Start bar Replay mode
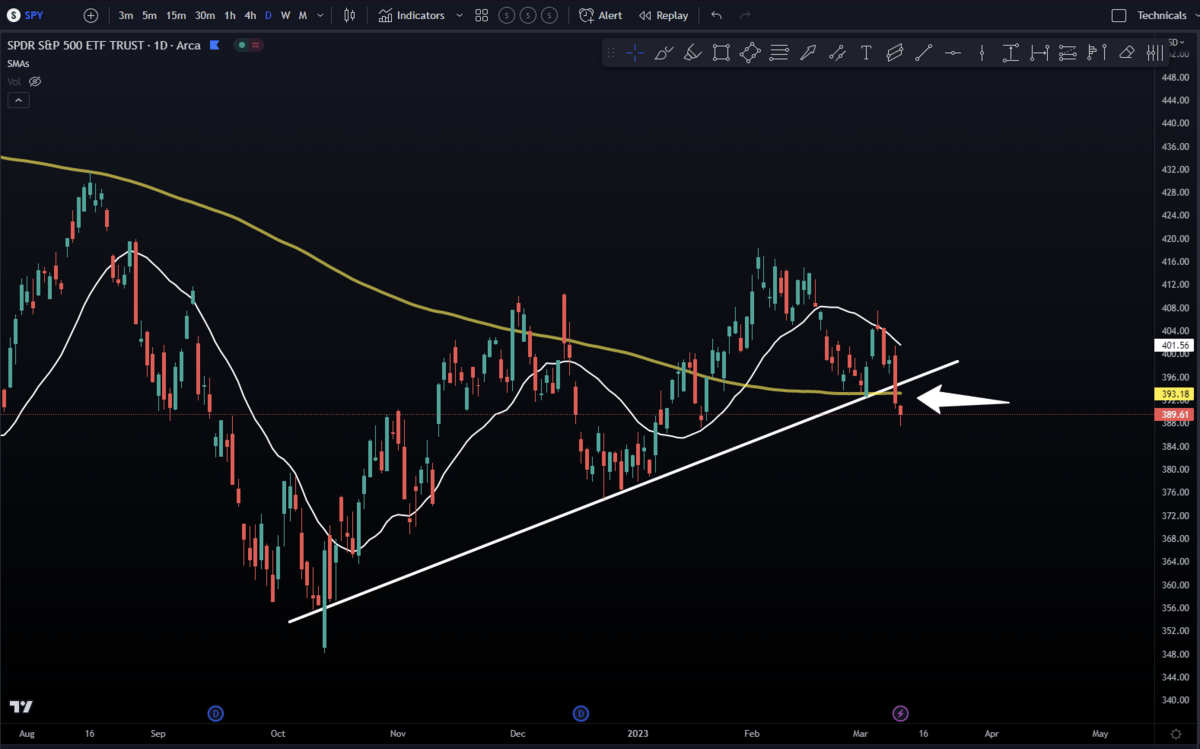Screen dimensions: 1200x749 [x=664, y=15]
